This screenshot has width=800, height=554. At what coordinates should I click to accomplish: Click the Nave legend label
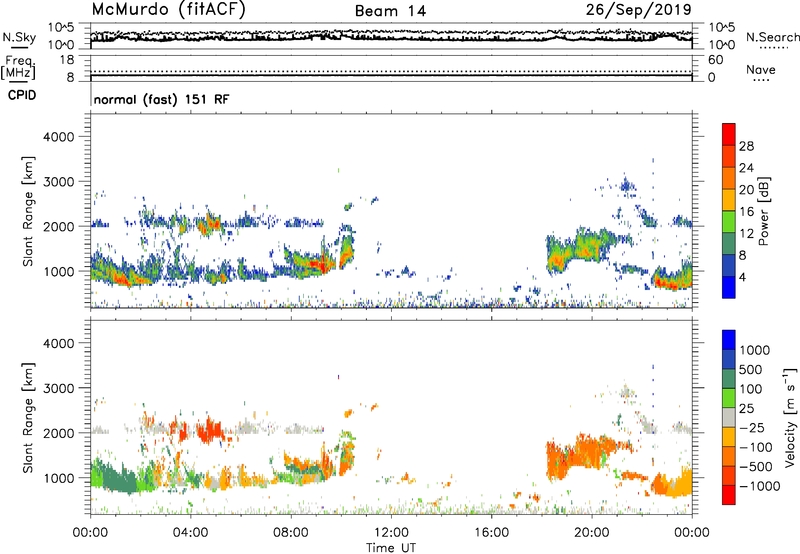tap(761, 69)
